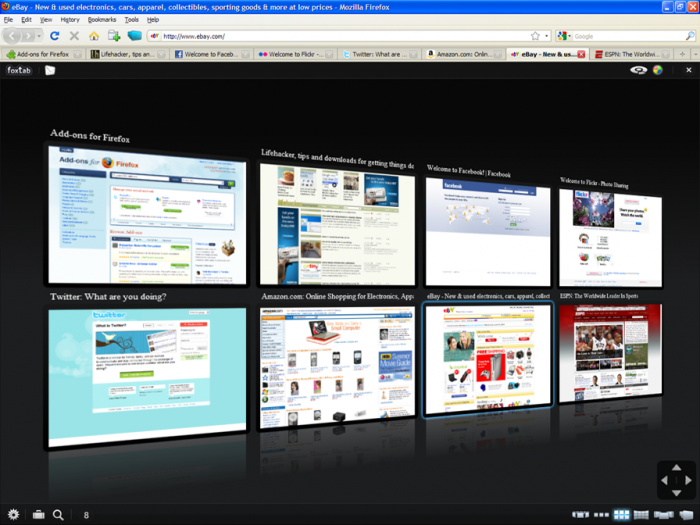Switch to the Lifehacker tab
The height and width of the screenshot is (525, 700).
pyautogui.click(x=127, y=54)
